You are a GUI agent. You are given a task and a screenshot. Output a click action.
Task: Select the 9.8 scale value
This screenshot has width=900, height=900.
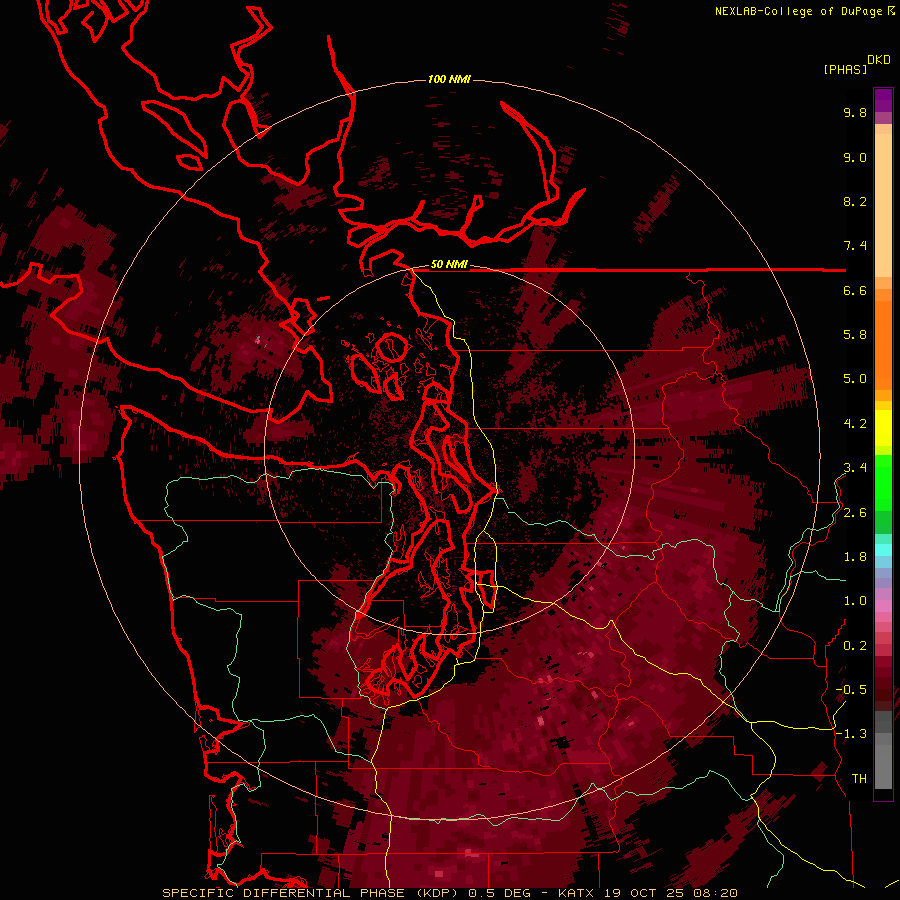pos(855,112)
